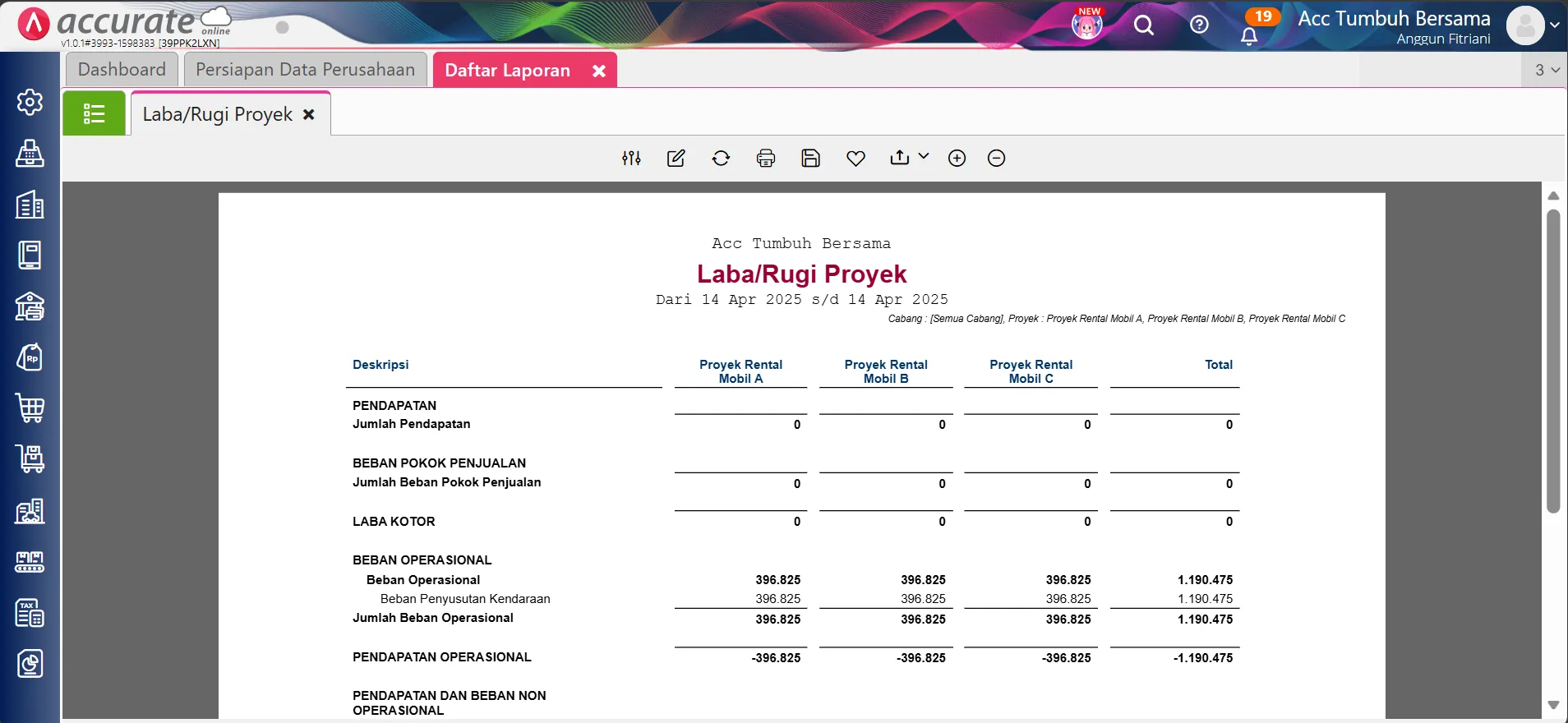Click the report date range text
This screenshot has width=1568, height=723.
[802, 300]
